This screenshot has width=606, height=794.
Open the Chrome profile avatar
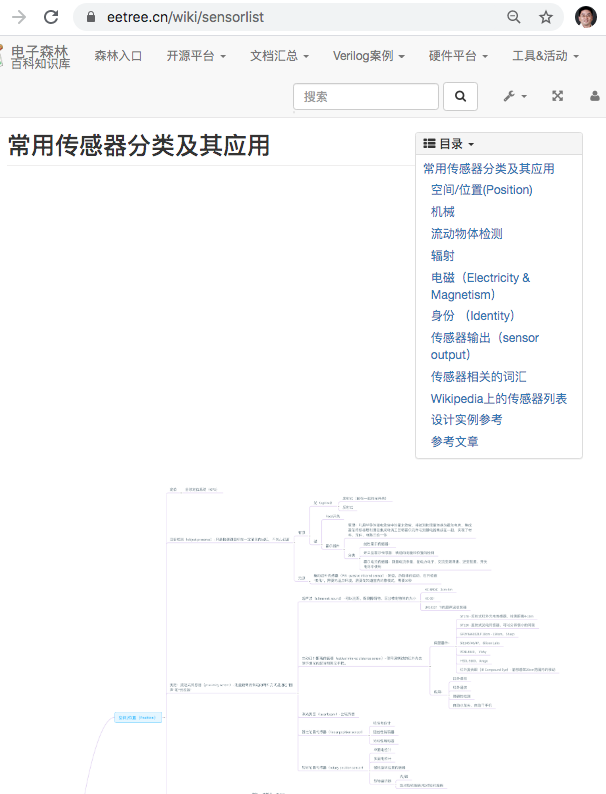586,17
